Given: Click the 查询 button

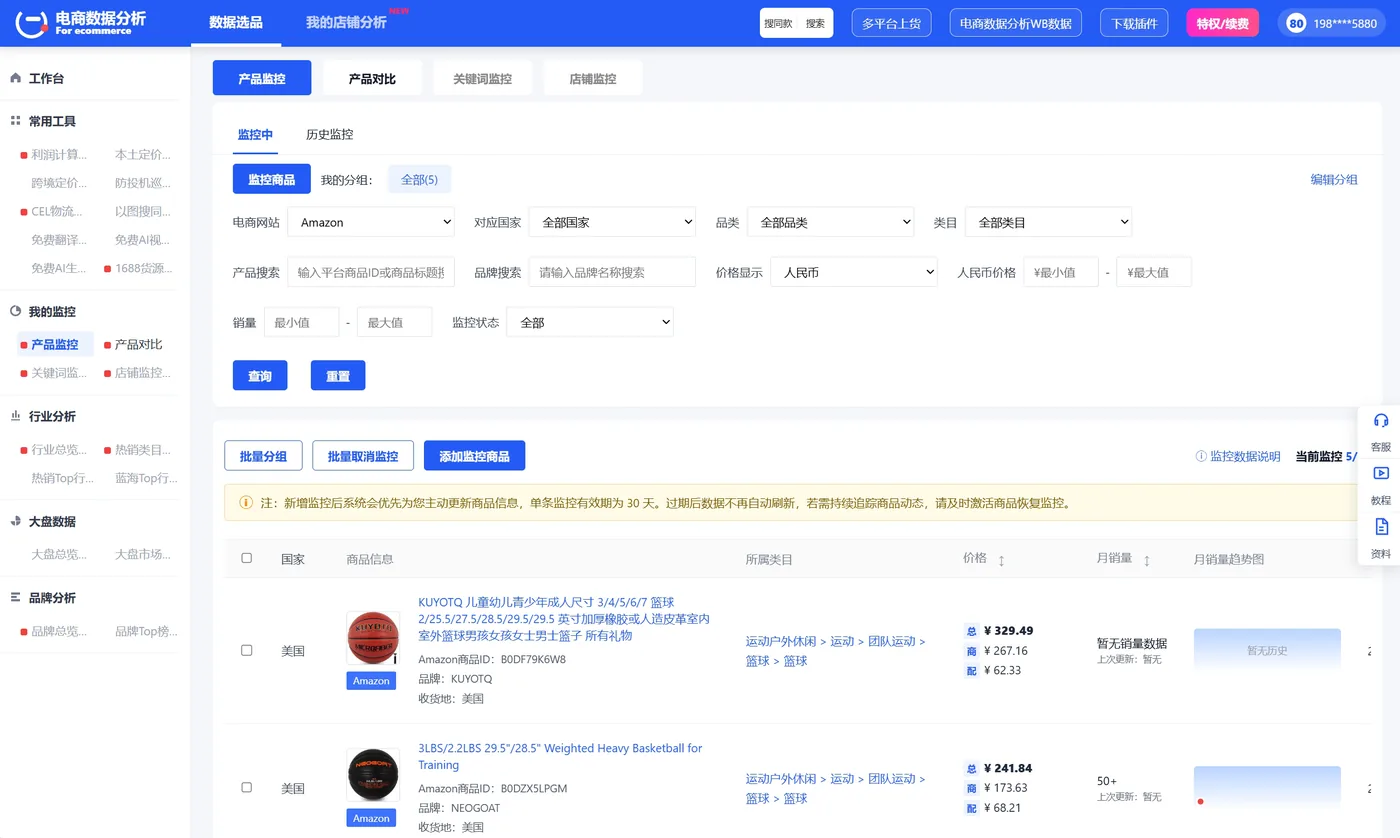Looking at the screenshot, I should coord(260,375).
